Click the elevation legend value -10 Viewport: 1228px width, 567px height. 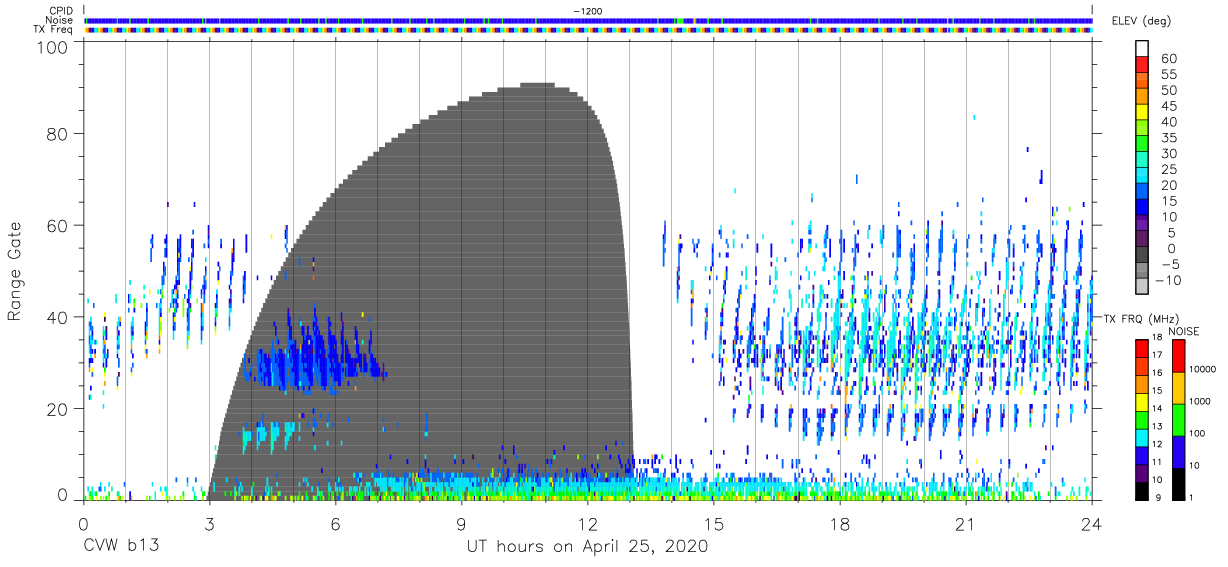[x=1166, y=280]
